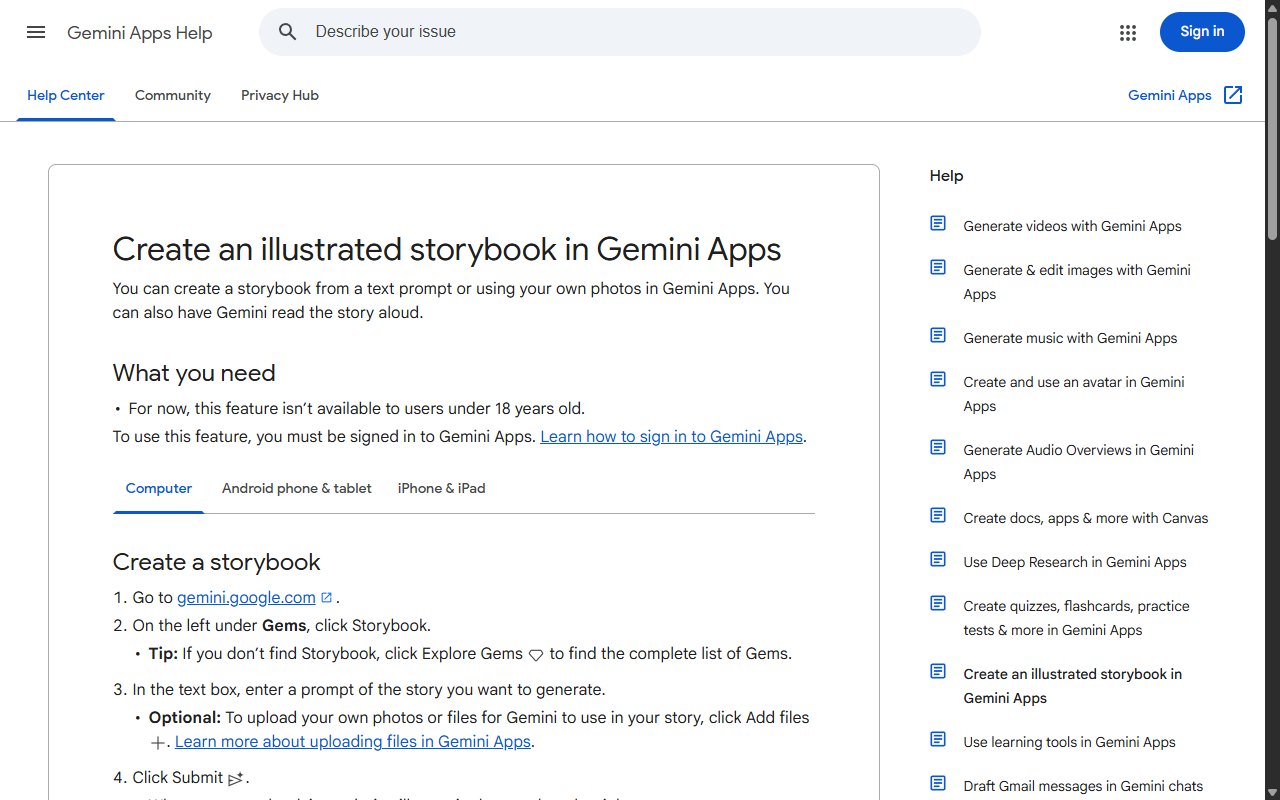
Task: Click the article icon beside Generate videos
Action: pos(938,223)
